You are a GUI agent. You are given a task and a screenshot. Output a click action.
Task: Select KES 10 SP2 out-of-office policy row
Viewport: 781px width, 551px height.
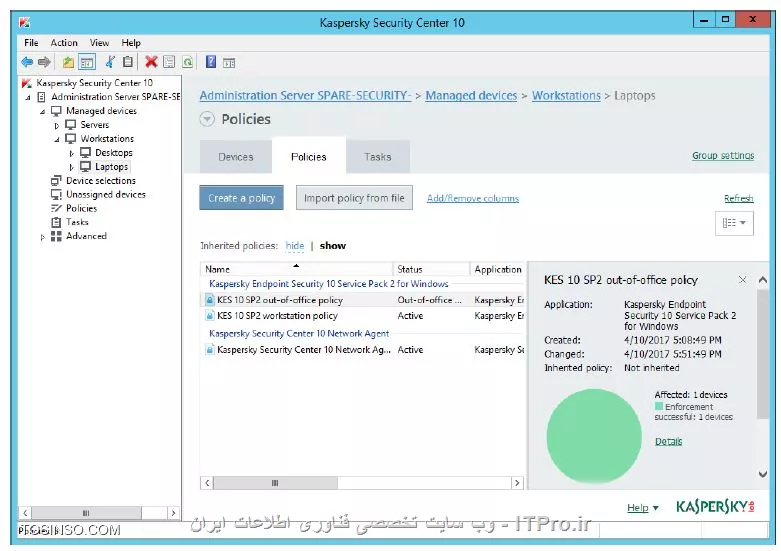click(363, 300)
